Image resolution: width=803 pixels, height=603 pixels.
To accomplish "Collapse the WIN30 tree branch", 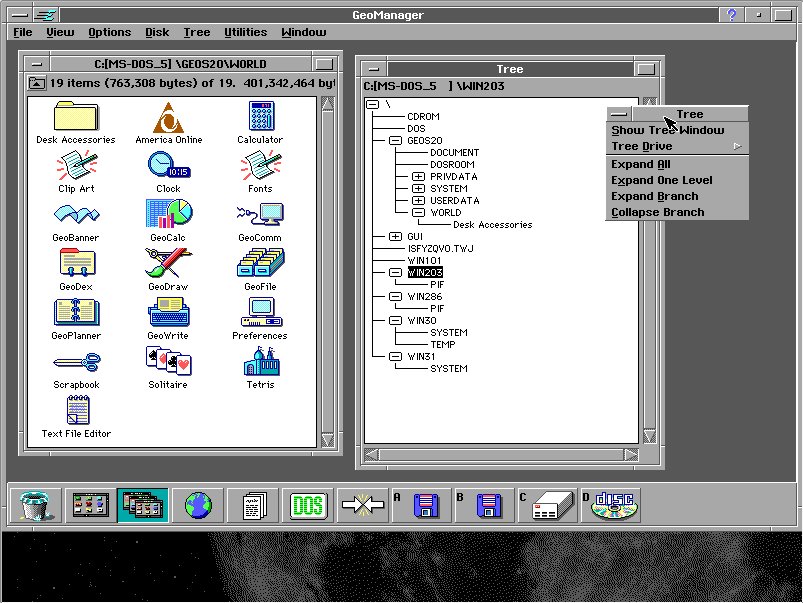I will pyautogui.click(x=395, y=321).
